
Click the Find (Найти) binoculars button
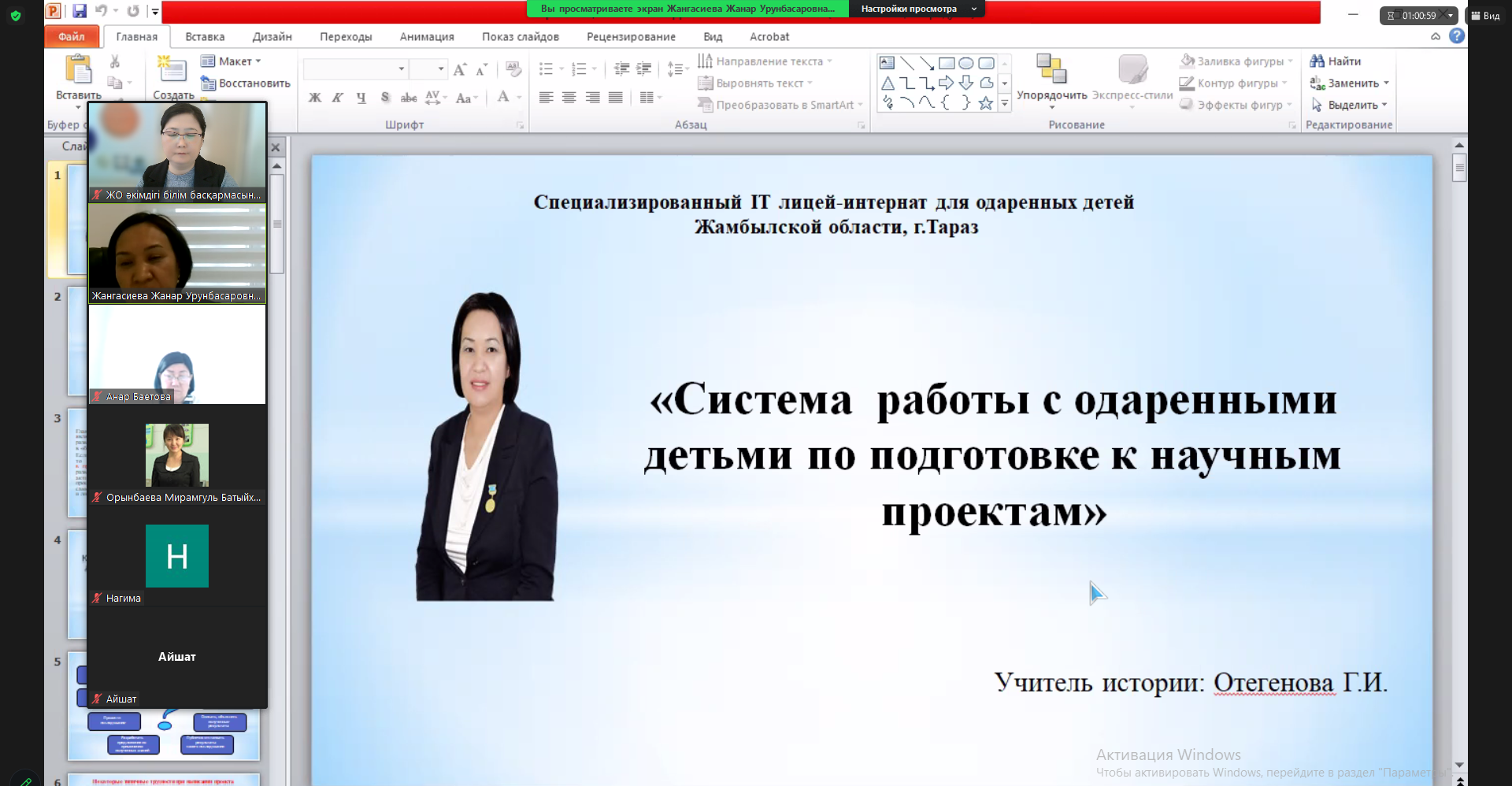[1336, 61]
